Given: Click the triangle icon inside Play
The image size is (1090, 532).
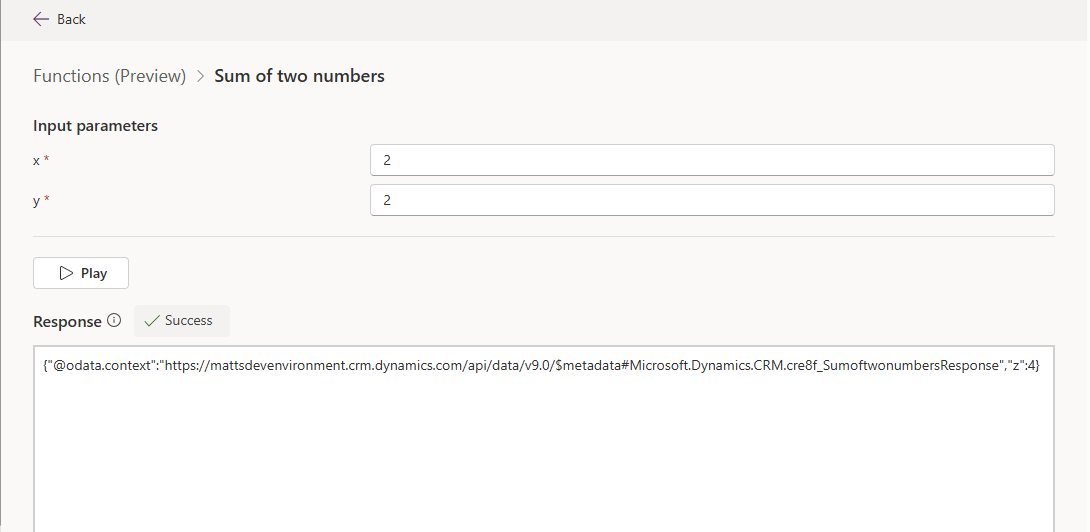Looking at the screenshot, I should pyautogui.click(x=66, y=273).
